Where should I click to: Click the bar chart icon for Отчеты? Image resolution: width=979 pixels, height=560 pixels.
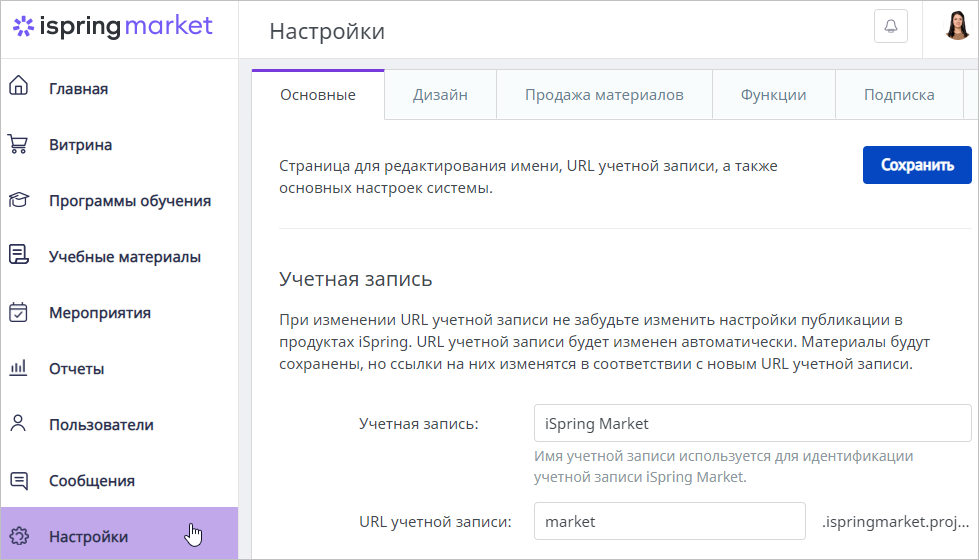click(x=19, y=367)
